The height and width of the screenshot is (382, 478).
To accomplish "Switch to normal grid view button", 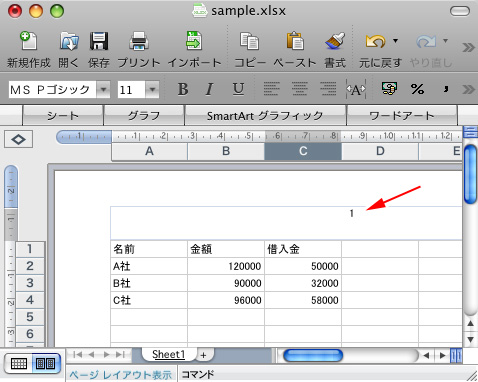I will (x=19, y=363).
